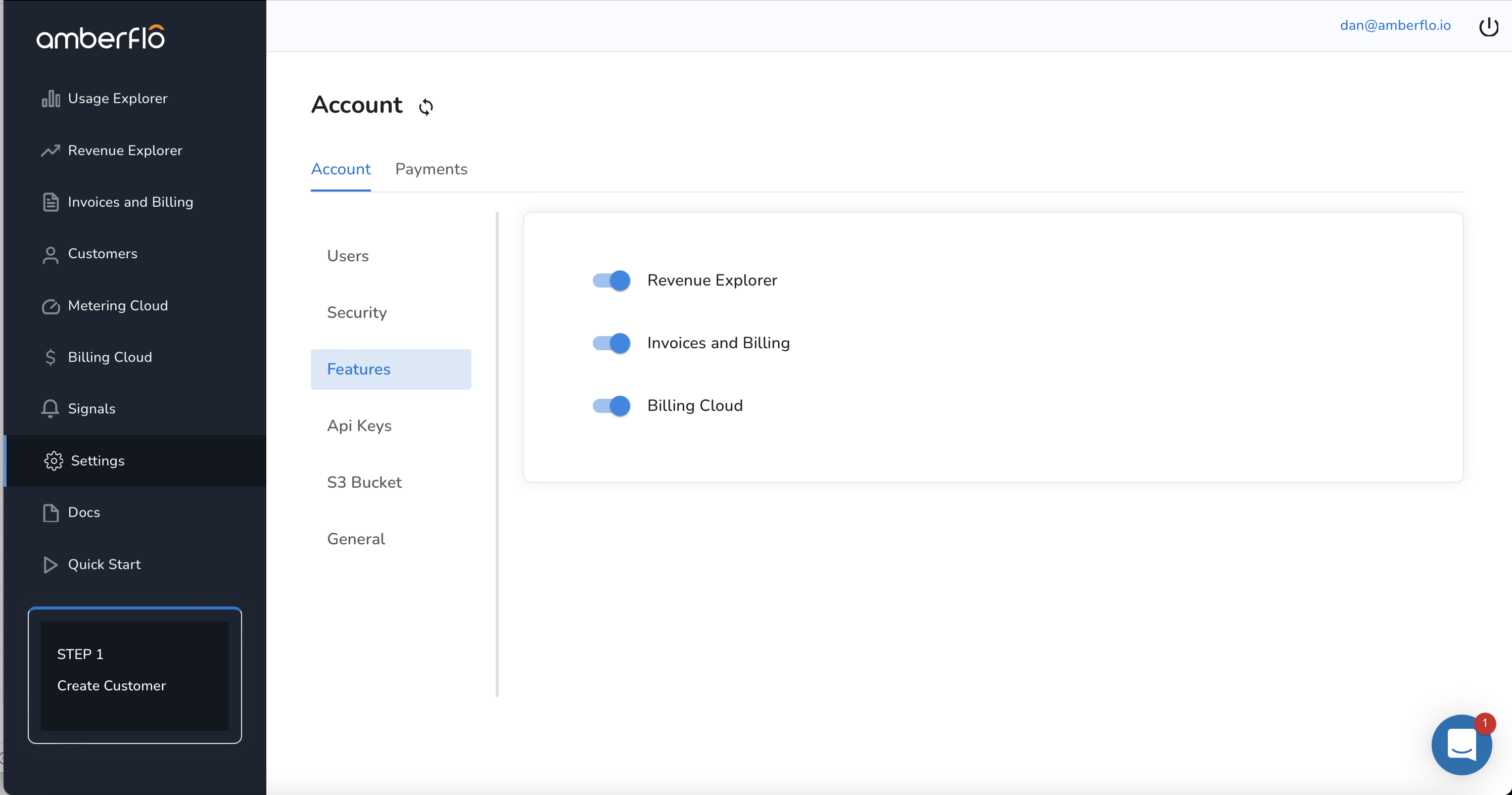Click the Revenue Explorer trend line icon
This screenshot has height=795, width=1512.
[x=51, y=150]
